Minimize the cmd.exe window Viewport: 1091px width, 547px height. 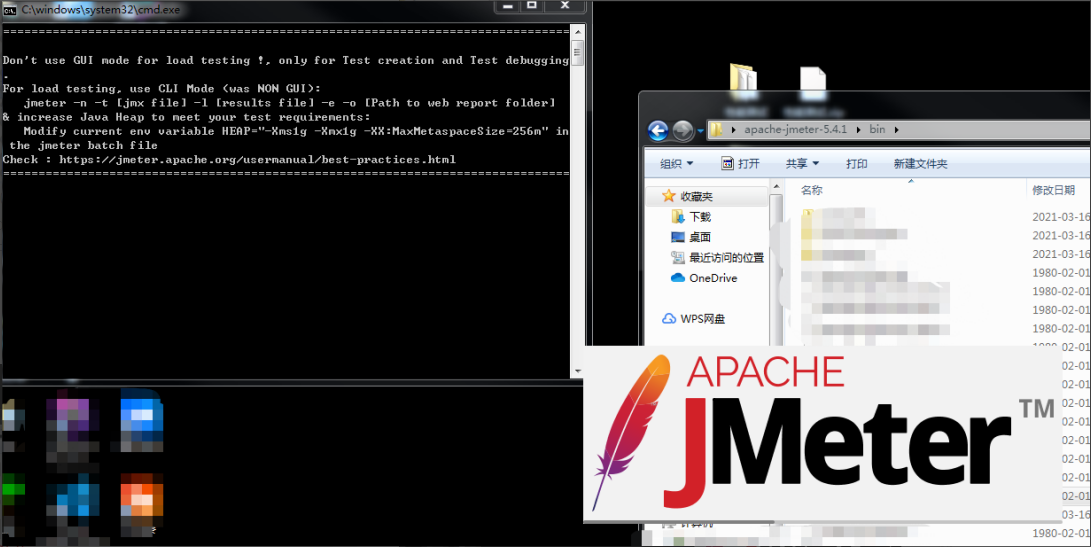click(508, 6)
